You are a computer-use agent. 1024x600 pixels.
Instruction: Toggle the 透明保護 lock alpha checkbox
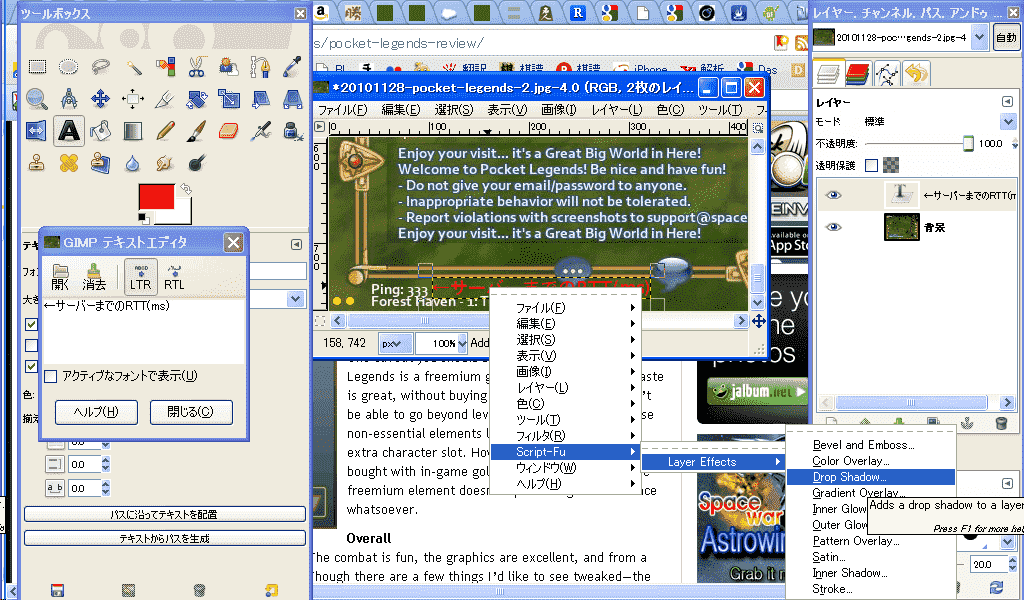coord(871,165)
